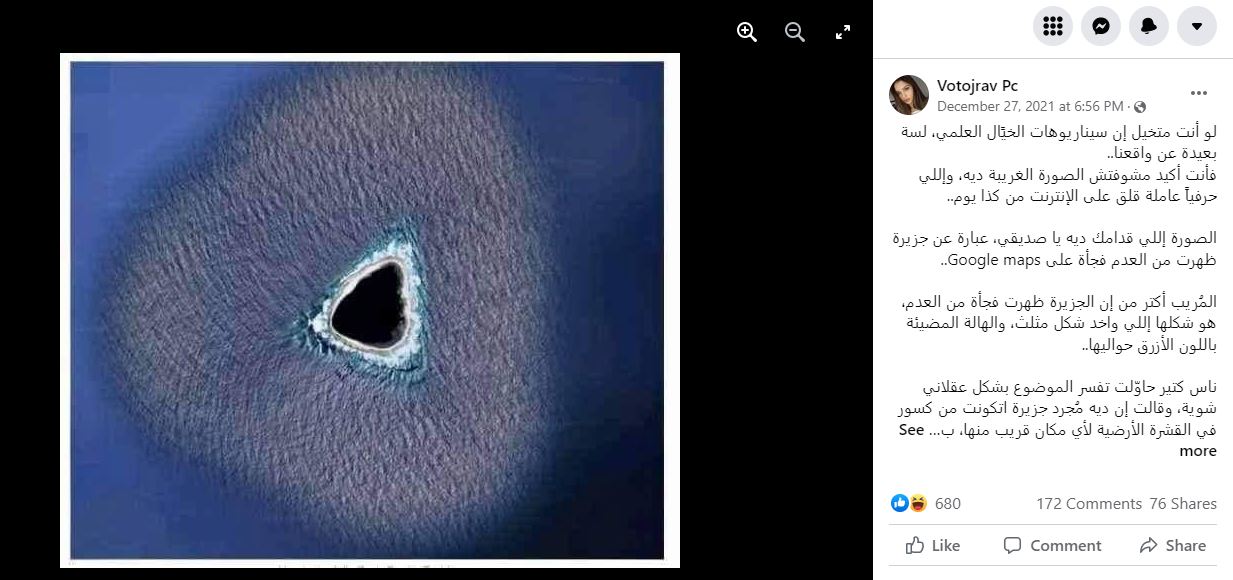The width and height of the screenshot is (1233, 580).
Task: Zoom out of the photo
Action: tap(795, 32)
